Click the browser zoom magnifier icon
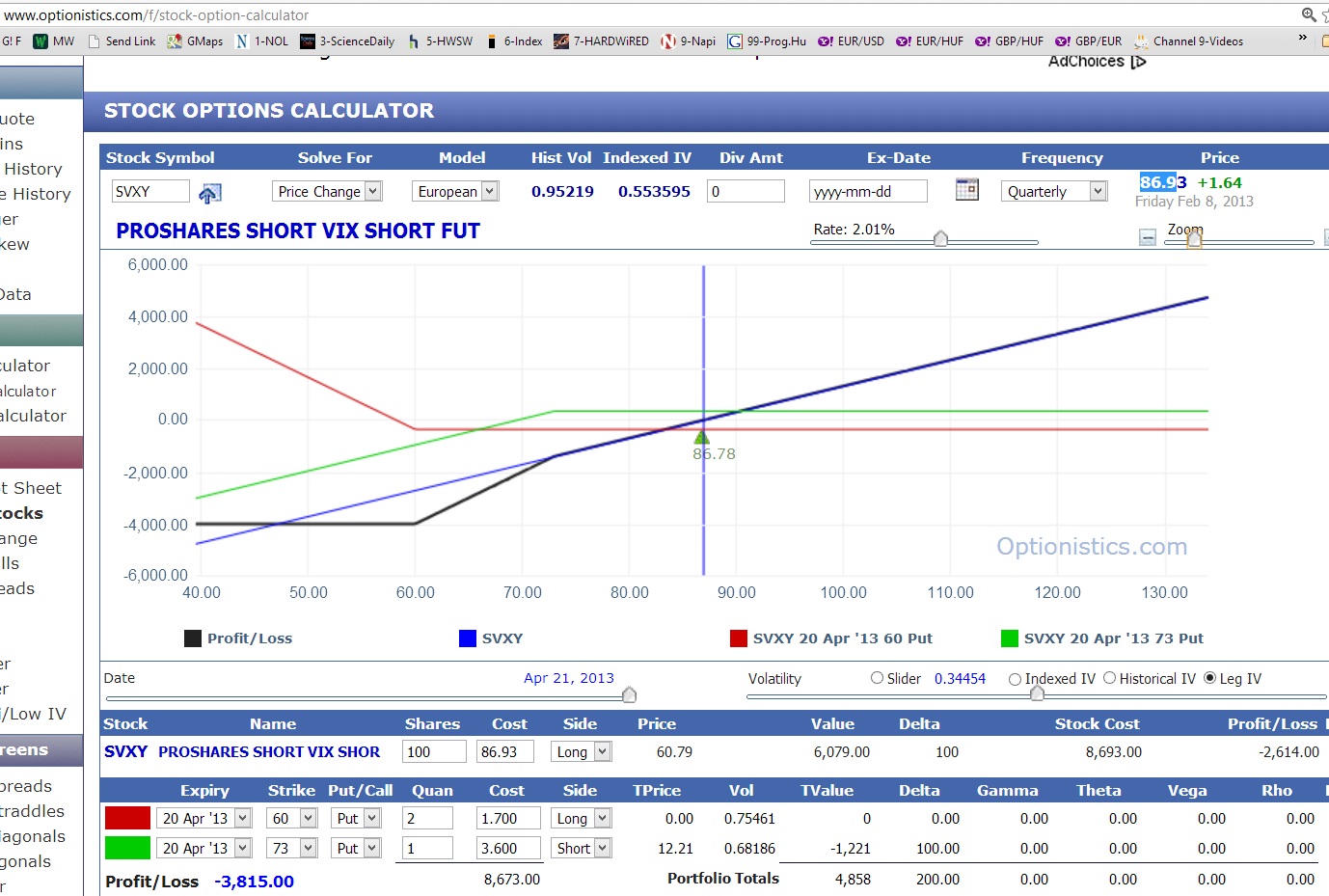 tap(1309, 14)
